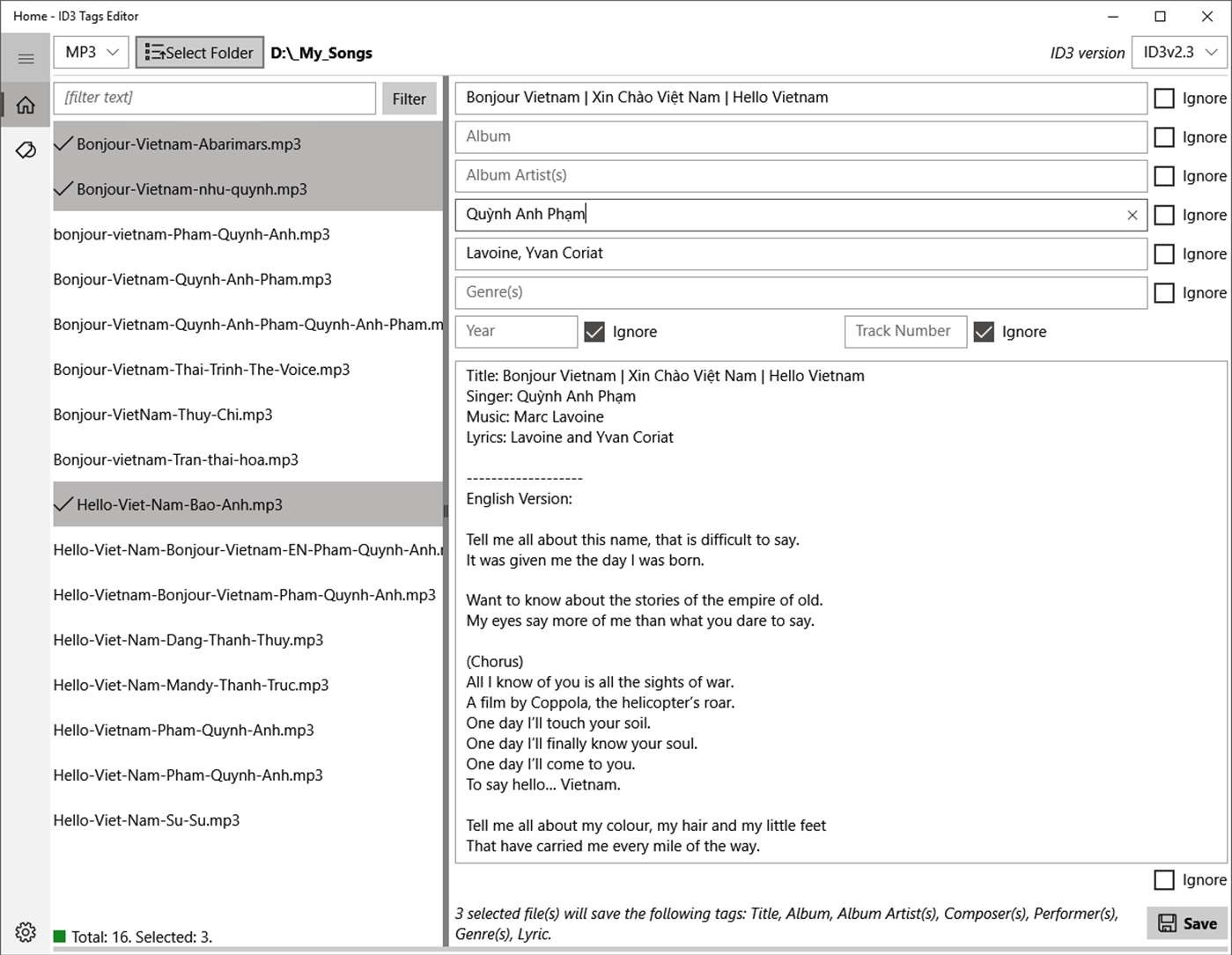
Task: Open the hamburger navigation menu
Action: click(26, 58)
